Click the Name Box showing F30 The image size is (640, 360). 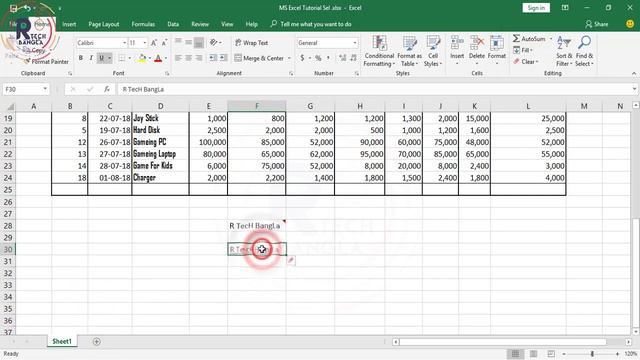(26, 89)
